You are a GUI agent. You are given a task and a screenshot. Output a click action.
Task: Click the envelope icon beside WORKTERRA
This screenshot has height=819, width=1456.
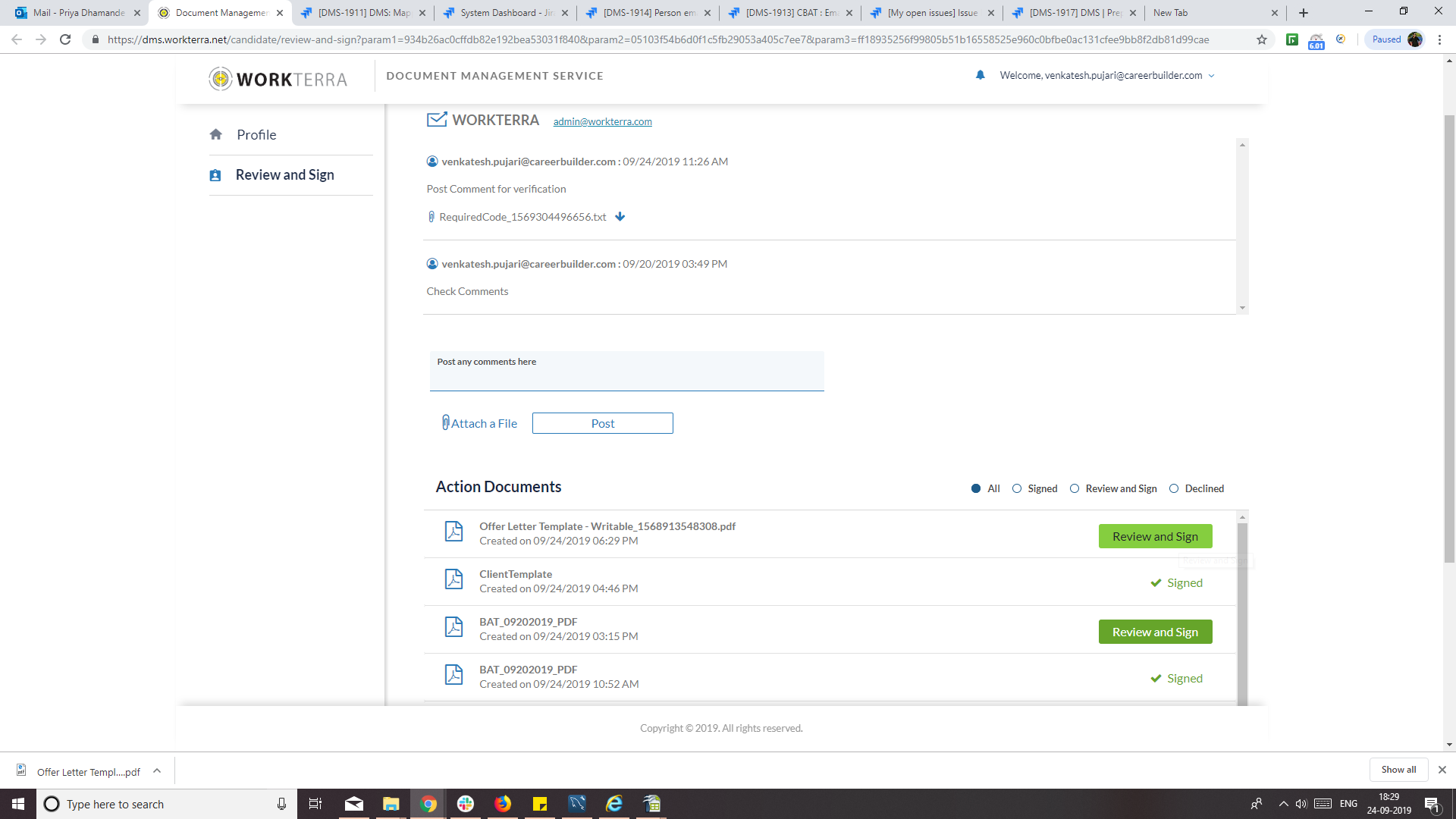pyautogui.click(x=437, y=120)
